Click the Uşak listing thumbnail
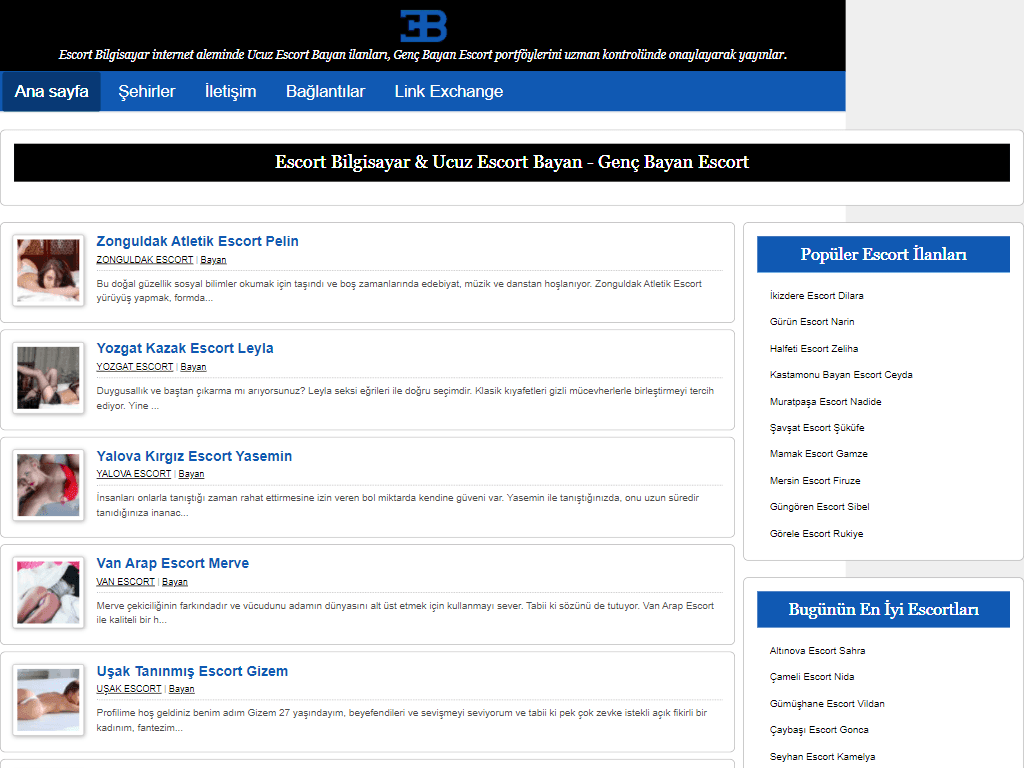The image size is (1024, 768). (48, 699)
